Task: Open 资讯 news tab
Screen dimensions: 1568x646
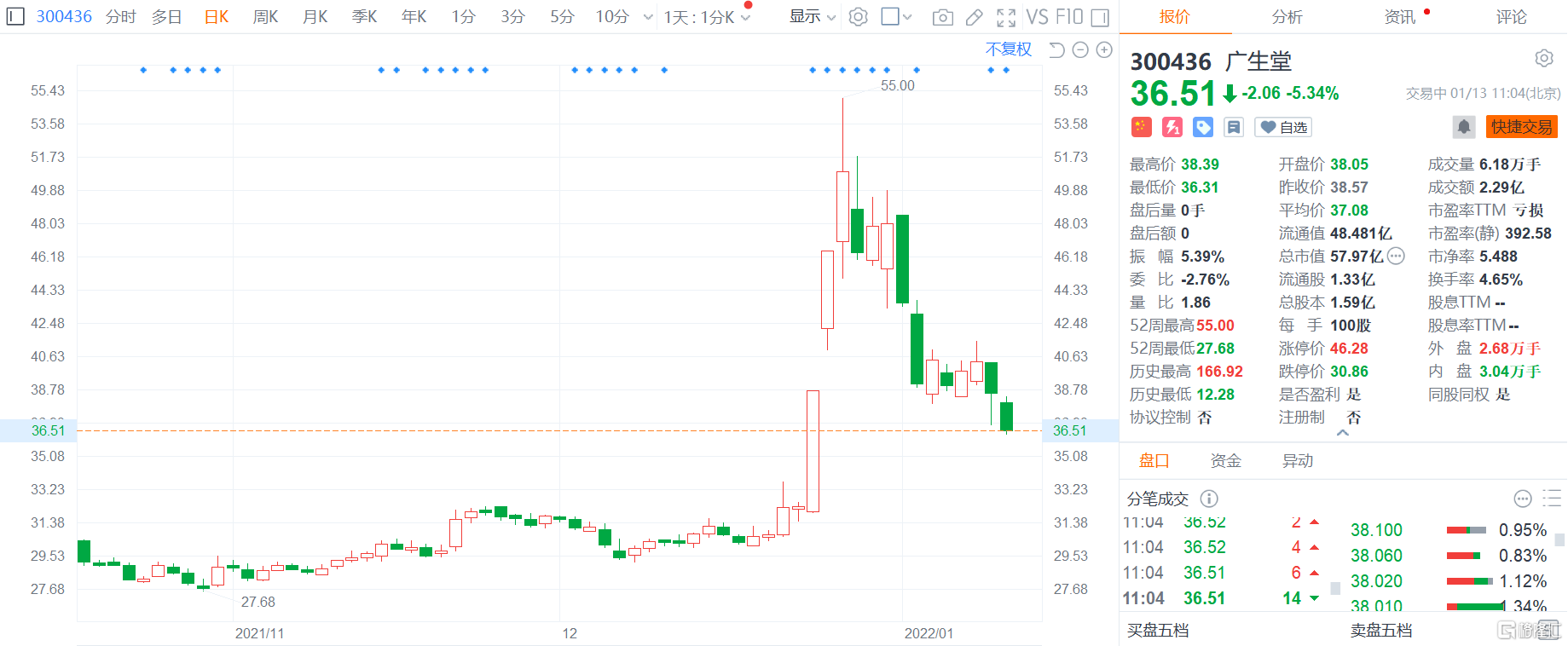Action: tap(1400, 17)
